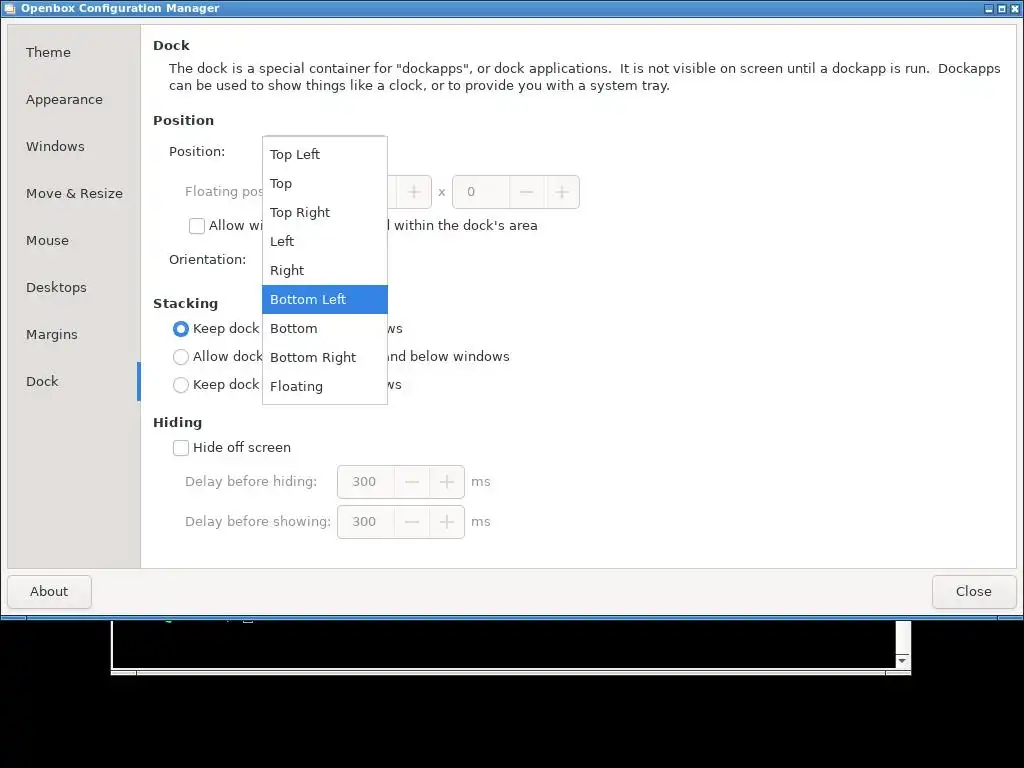The height and width of the screenshot is (768, 1024).
Task: Click the Close button at bottom right
Action: (x=974, y=592)
